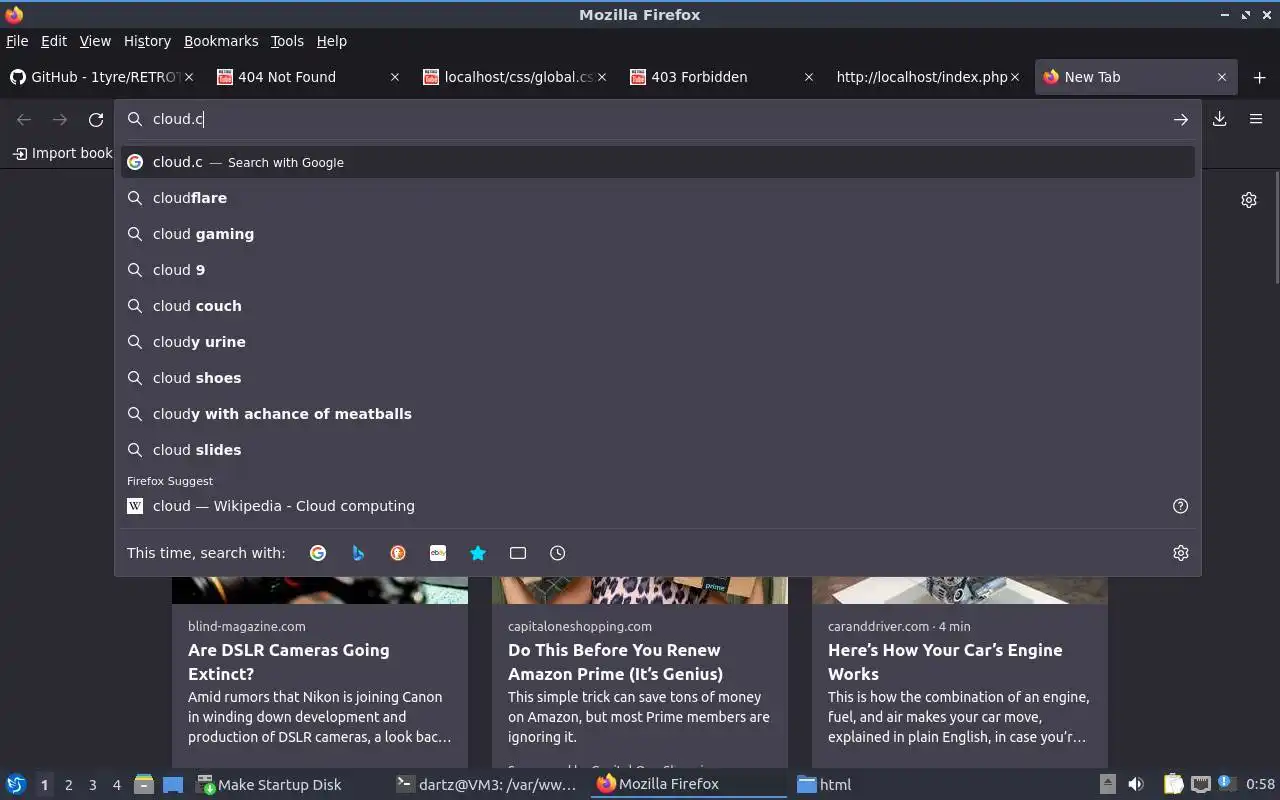1280x800 pixels.
Task: Search this time with eBay icon
Action: (x=438, y=553)
